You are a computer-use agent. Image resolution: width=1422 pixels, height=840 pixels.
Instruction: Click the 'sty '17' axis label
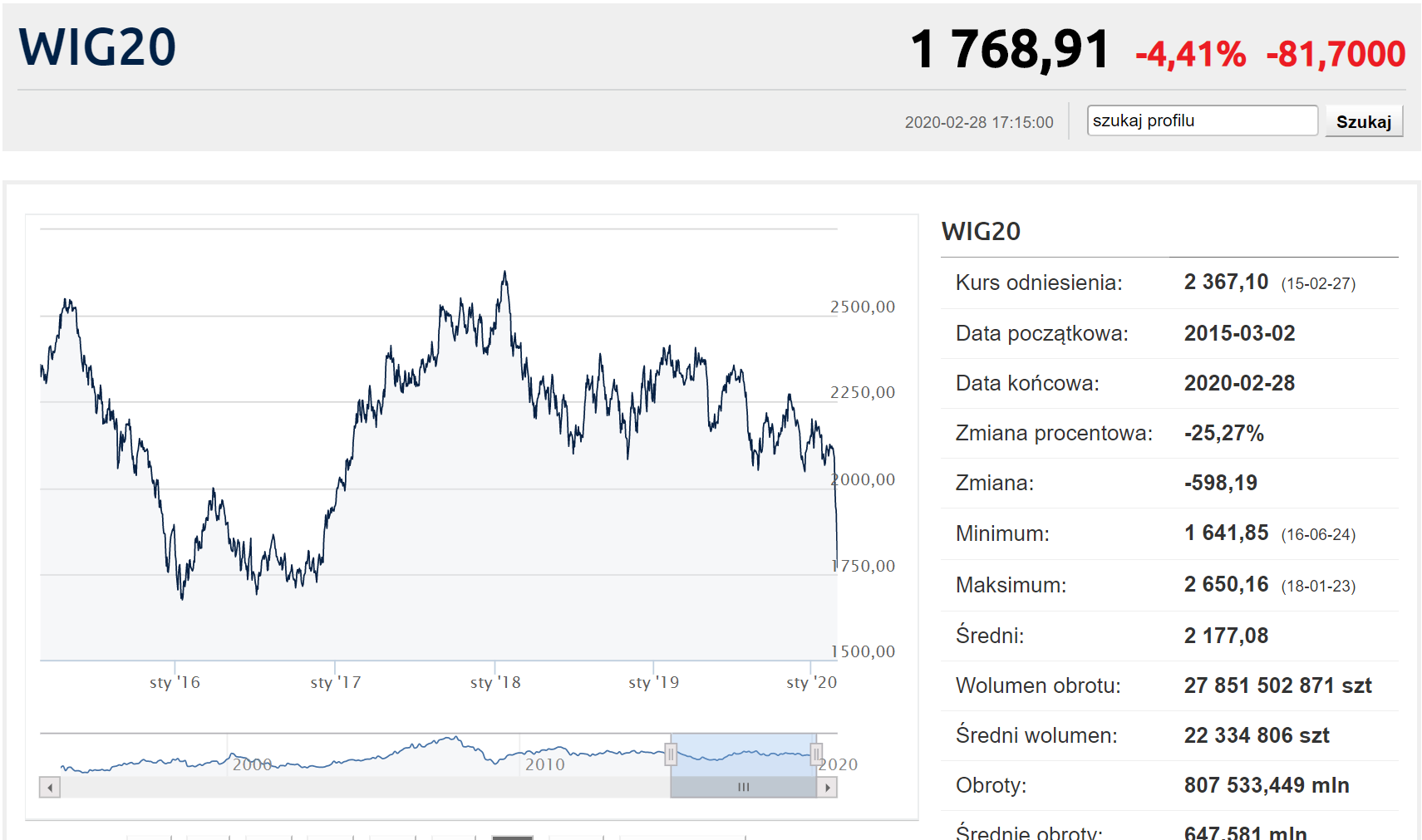tap(335, 682)
